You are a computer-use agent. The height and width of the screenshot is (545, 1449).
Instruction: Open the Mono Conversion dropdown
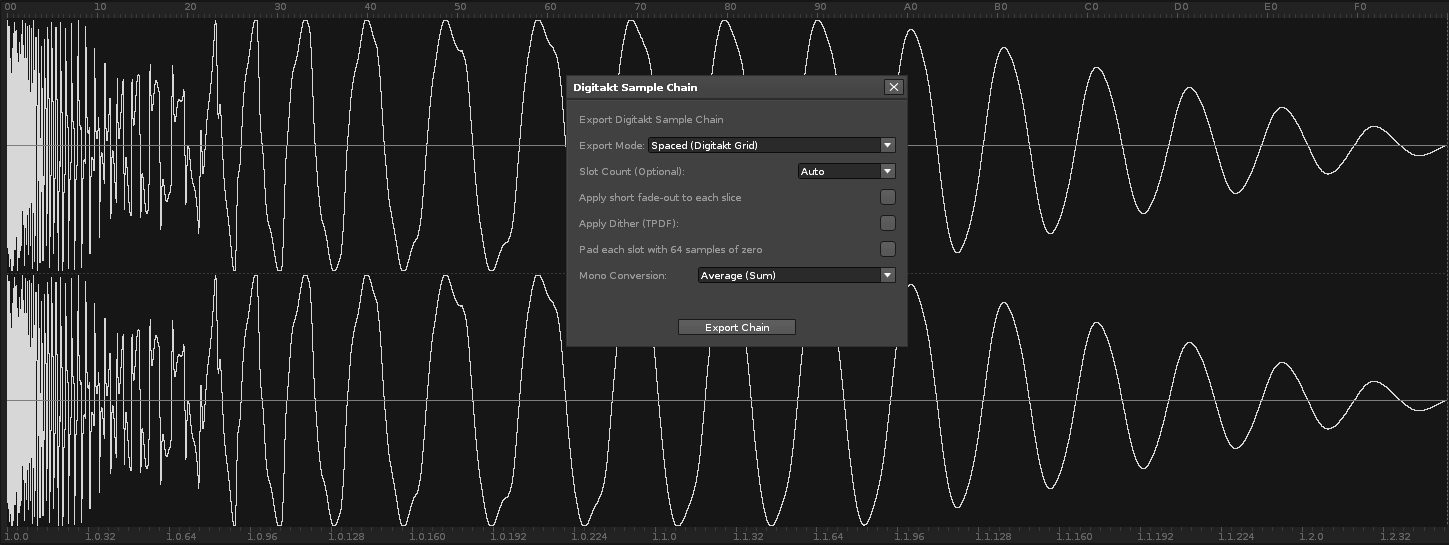pos(796,275)
